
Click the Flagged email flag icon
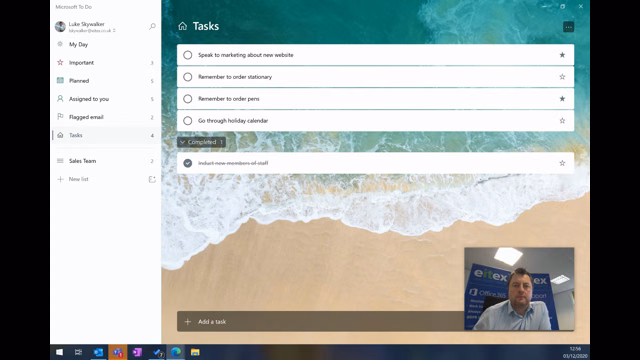(x=60, y=117)
